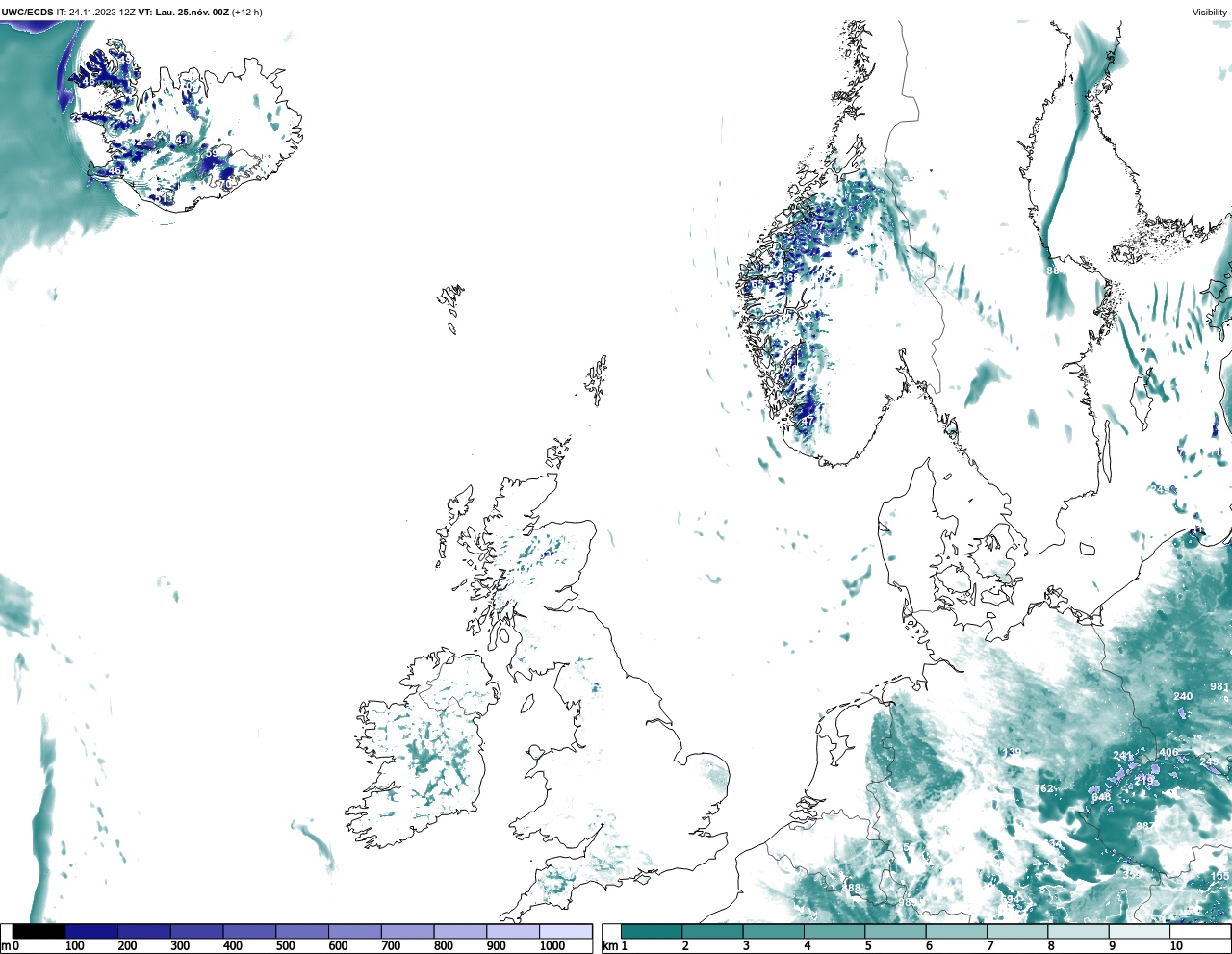Click the 600–700 m legend color segment

pos(355,931)
